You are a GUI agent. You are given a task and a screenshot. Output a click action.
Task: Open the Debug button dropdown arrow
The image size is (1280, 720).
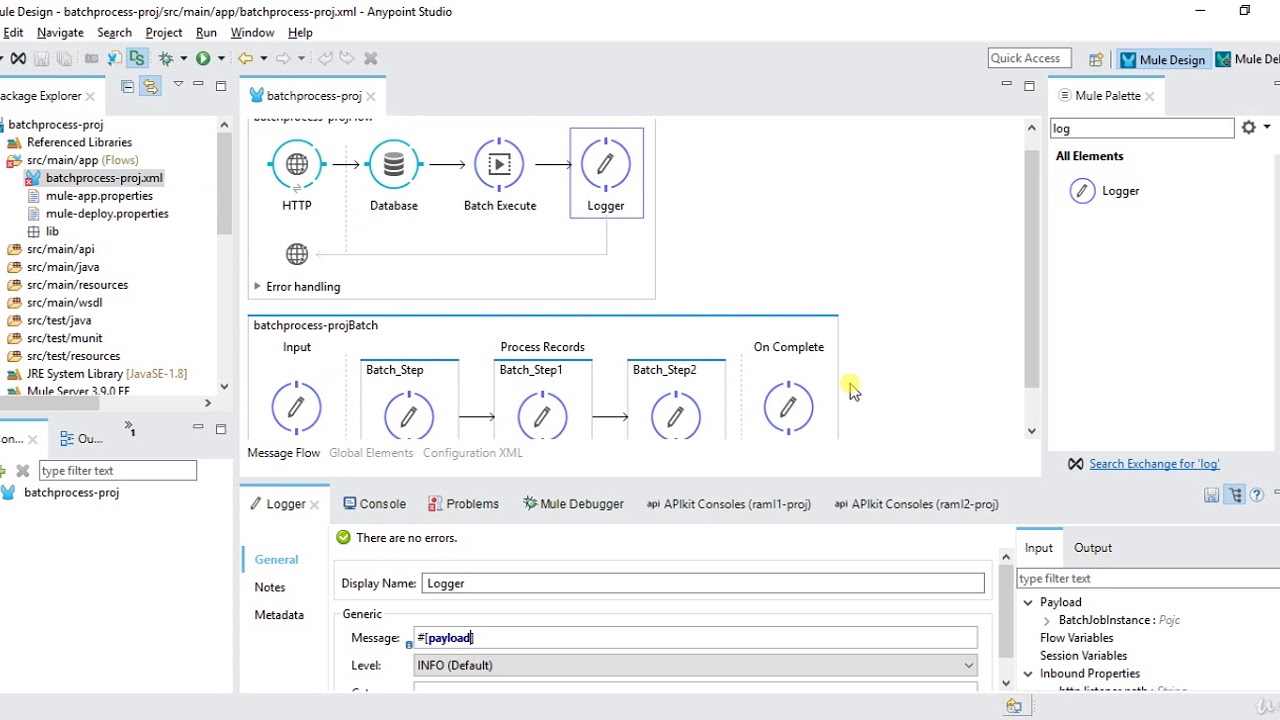click(183, 59)
